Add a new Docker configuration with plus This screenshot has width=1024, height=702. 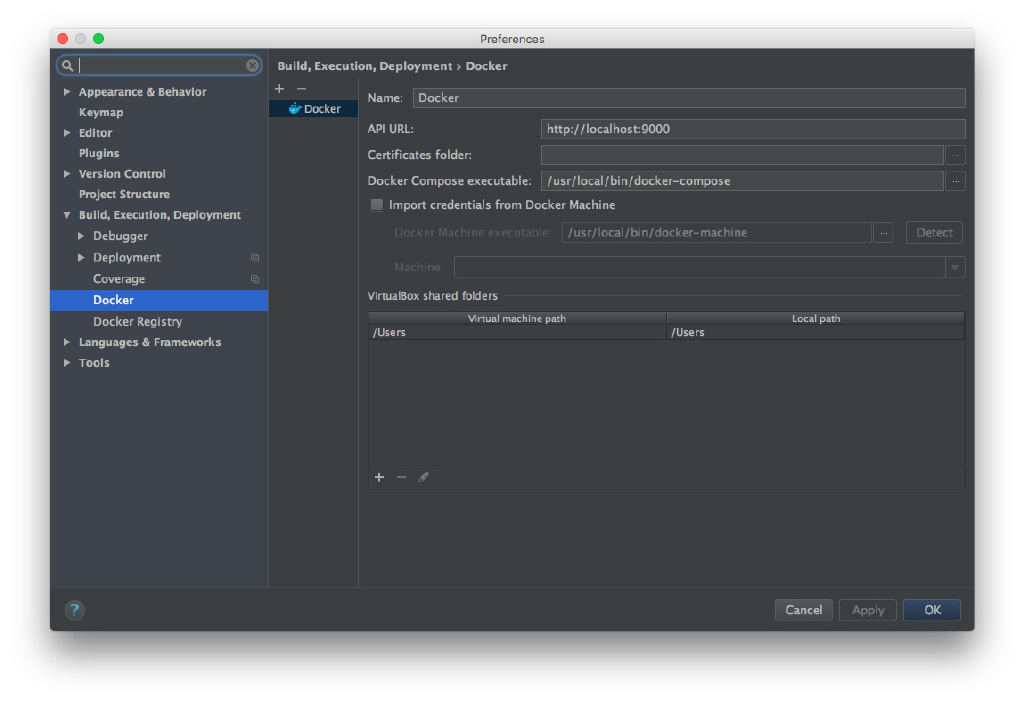click(x=279, y=89)
